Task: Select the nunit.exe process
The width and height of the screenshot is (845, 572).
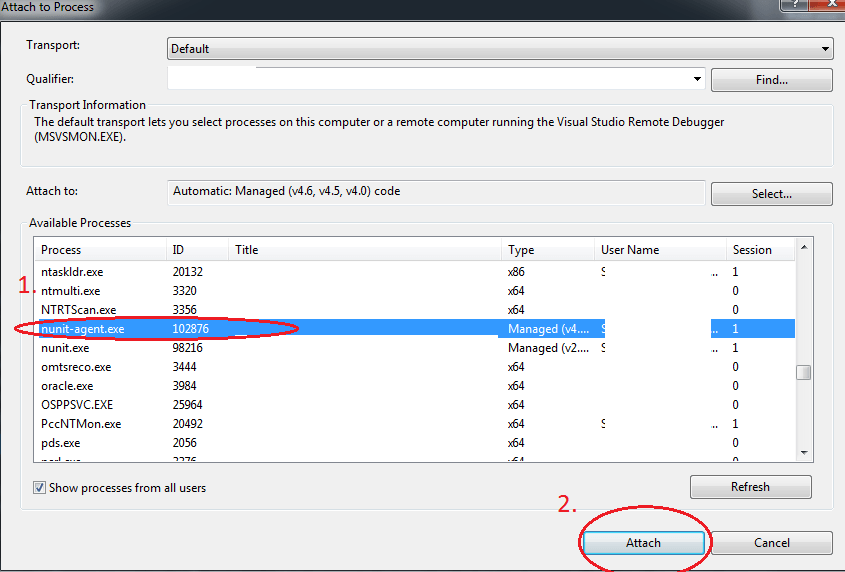Action: (65, 348)
